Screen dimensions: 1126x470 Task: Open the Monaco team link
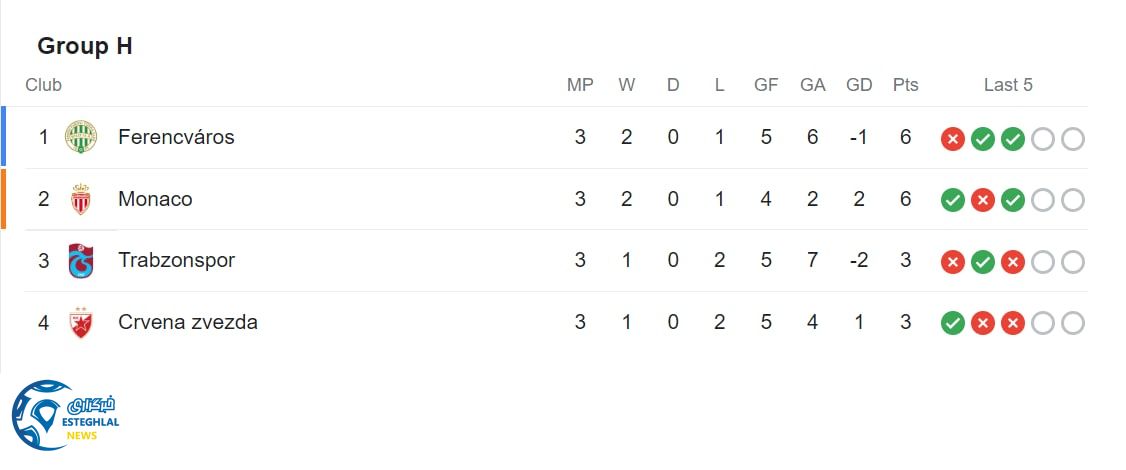[155, 199]
